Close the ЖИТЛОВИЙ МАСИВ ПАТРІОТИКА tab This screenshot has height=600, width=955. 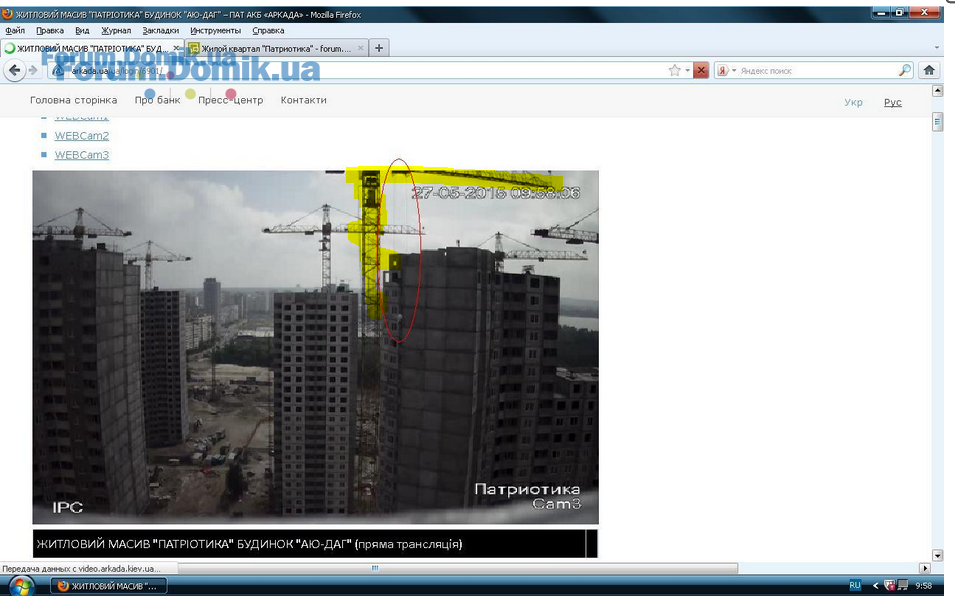tap(177, 48)
